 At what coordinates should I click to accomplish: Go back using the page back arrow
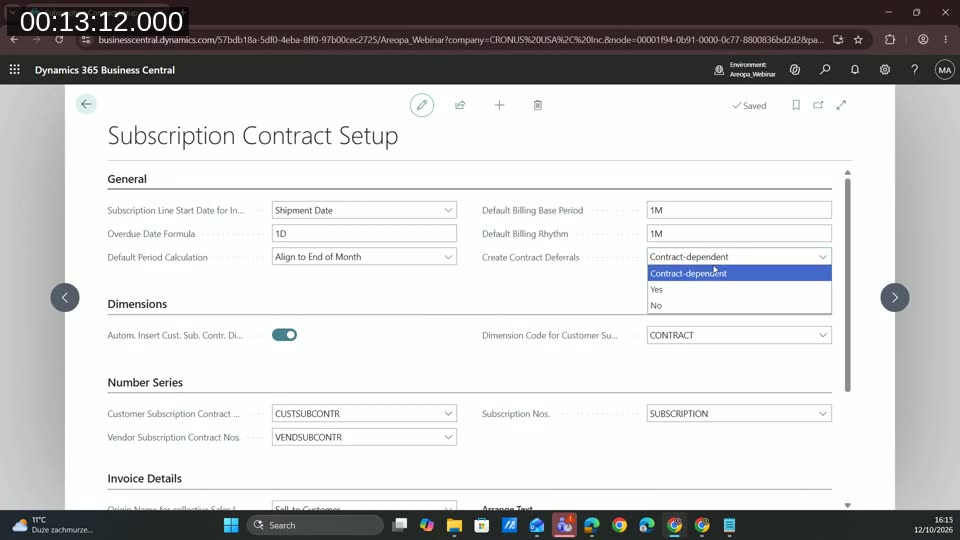(x=86, y=104)
